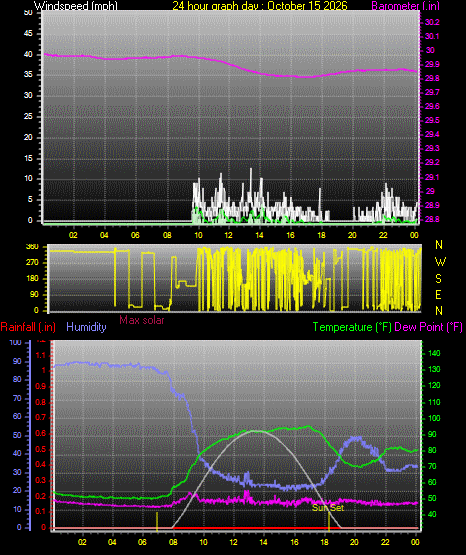466x555 pixels.
Task: Click the 28.8 barometer scale value
Action: 432,219
